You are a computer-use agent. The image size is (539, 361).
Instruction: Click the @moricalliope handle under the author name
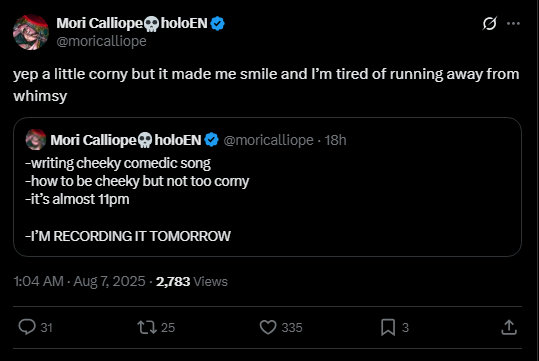coord(101,41)
